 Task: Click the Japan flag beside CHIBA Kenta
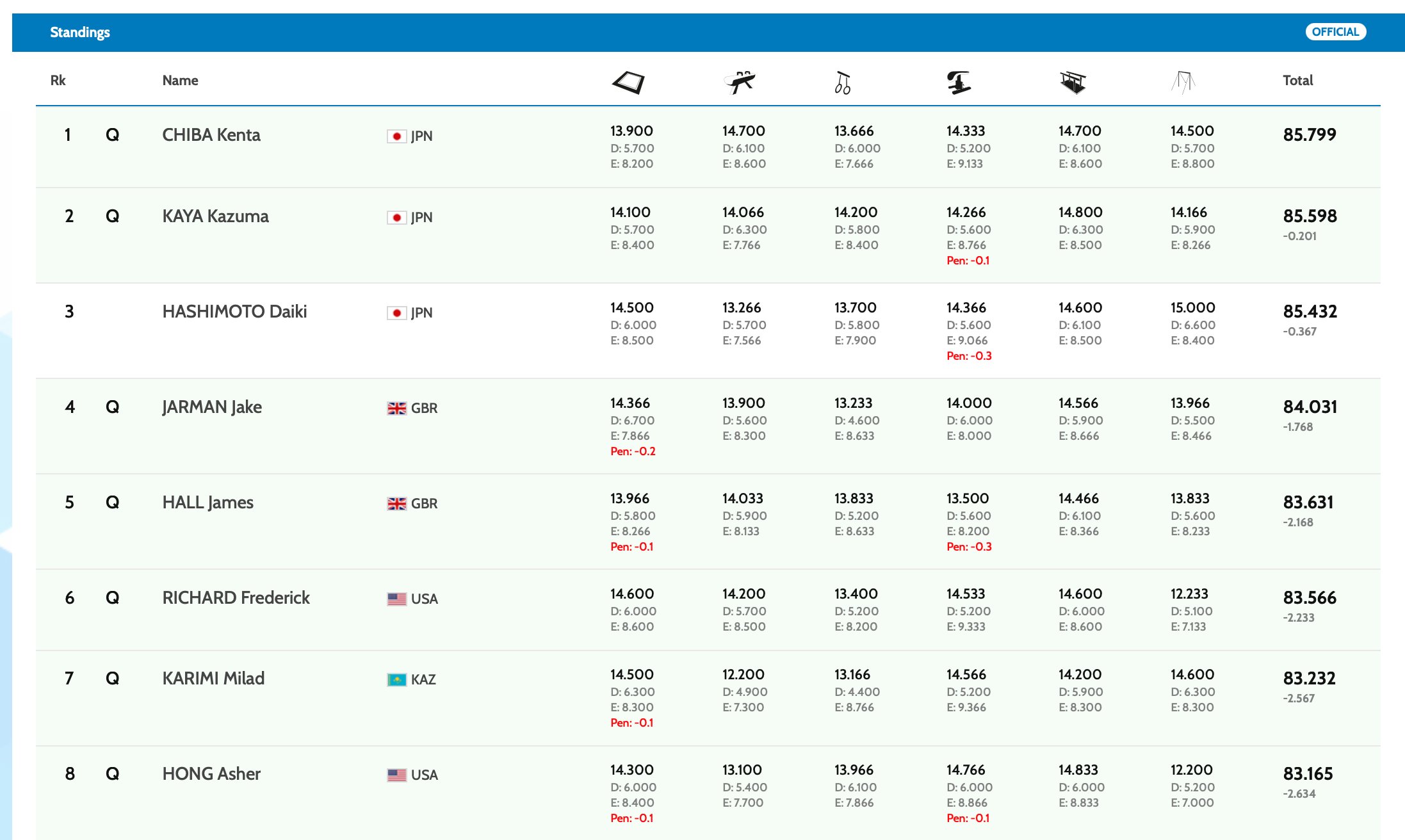(x=396, y=136)
